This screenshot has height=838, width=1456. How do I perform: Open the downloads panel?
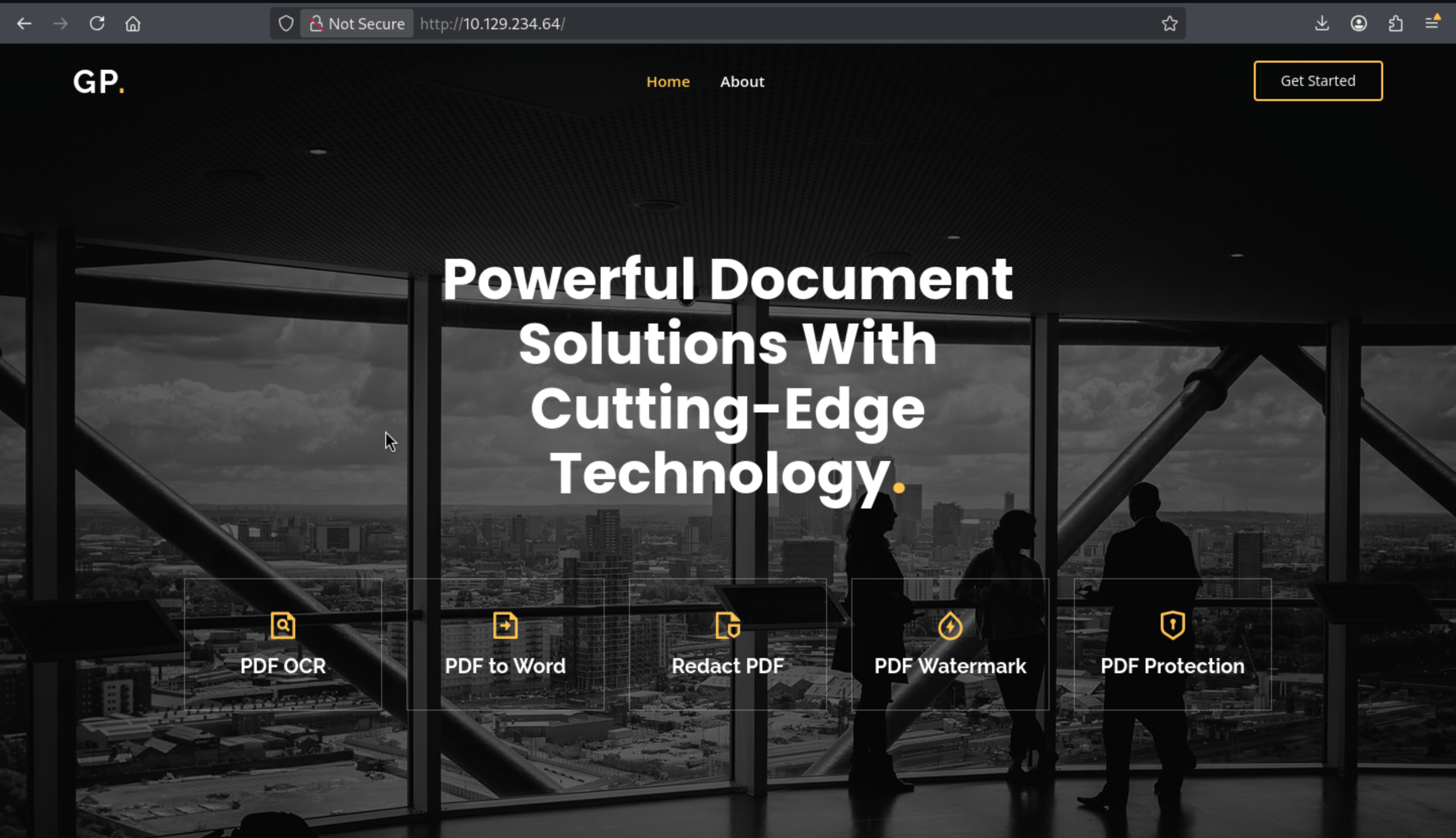click(1322, 24)
